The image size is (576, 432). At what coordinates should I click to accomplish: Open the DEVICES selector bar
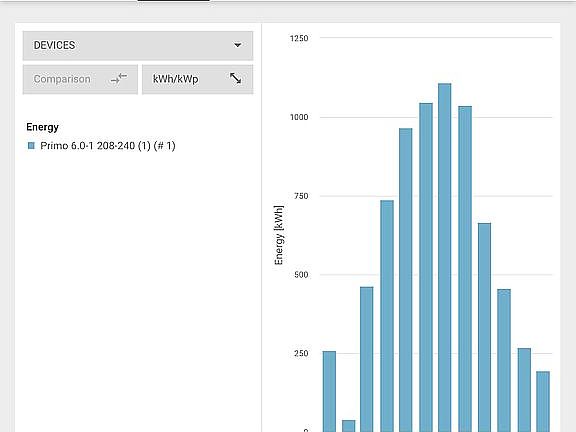tap(138, 46)
